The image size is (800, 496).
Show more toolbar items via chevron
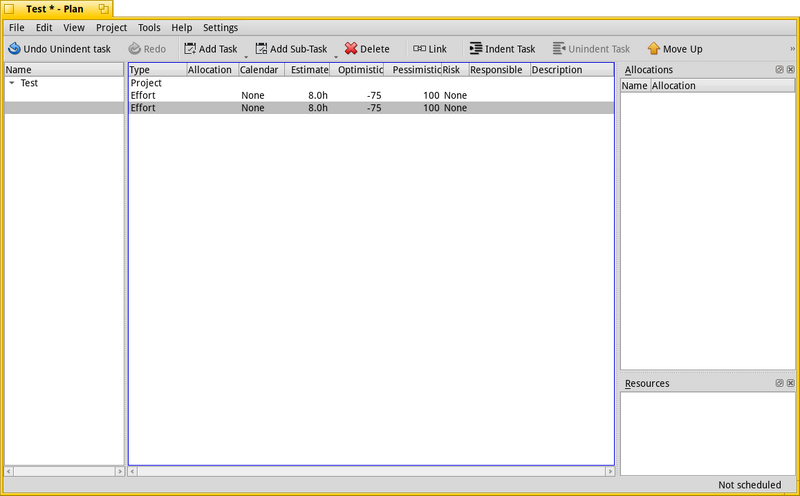(792, 49)
